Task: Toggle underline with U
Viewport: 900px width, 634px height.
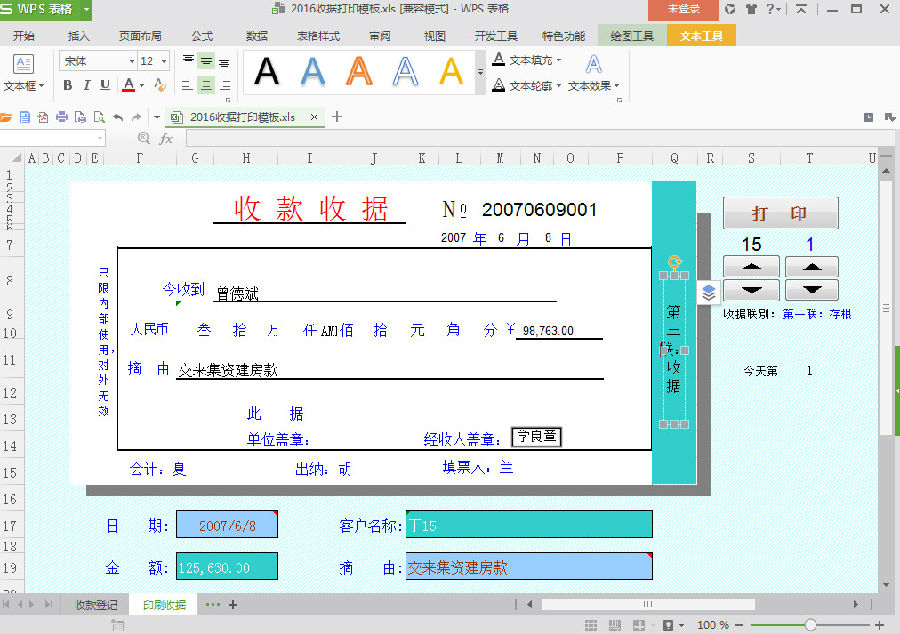Action: click(x=105, y=85)
